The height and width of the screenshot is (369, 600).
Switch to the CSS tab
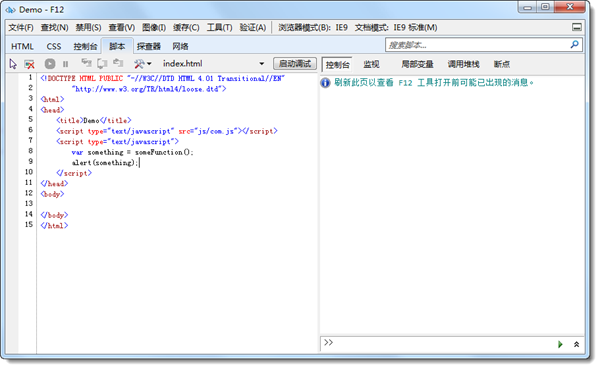click(x=54, y=46)
